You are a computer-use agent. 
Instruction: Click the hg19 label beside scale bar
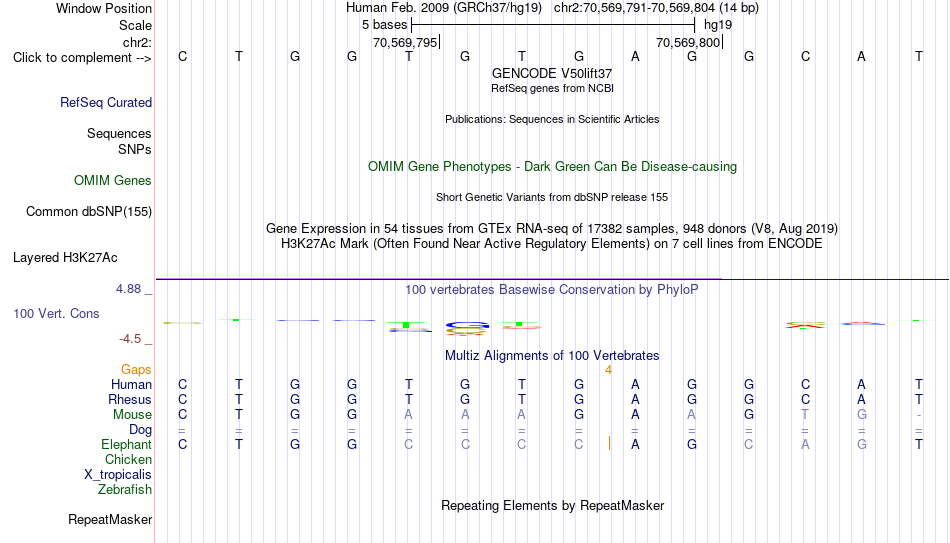(x=718, y=25)
